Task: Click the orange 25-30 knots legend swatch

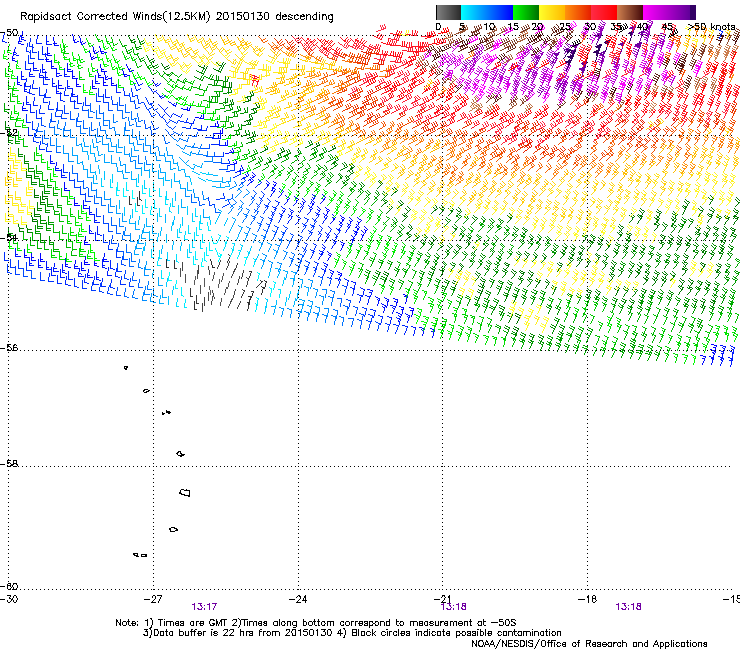Action: (578, 12)
